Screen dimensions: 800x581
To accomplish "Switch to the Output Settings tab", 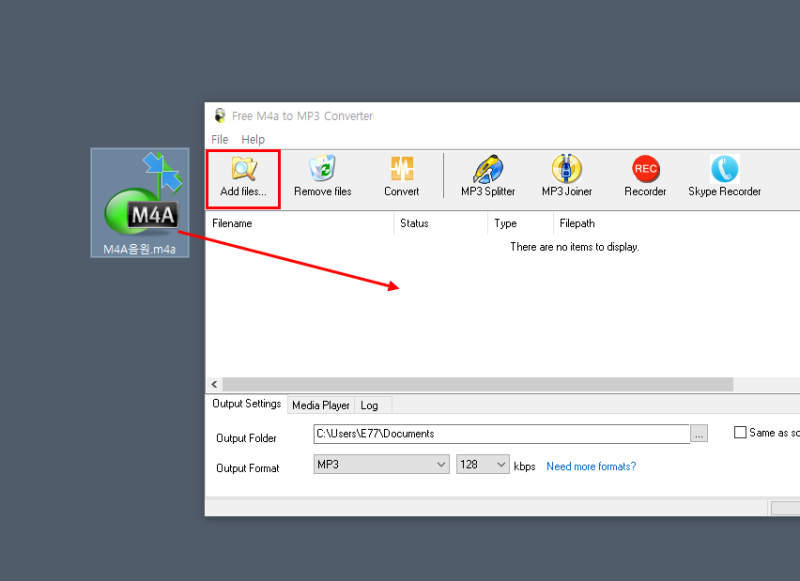I will (x=246, y=404).
